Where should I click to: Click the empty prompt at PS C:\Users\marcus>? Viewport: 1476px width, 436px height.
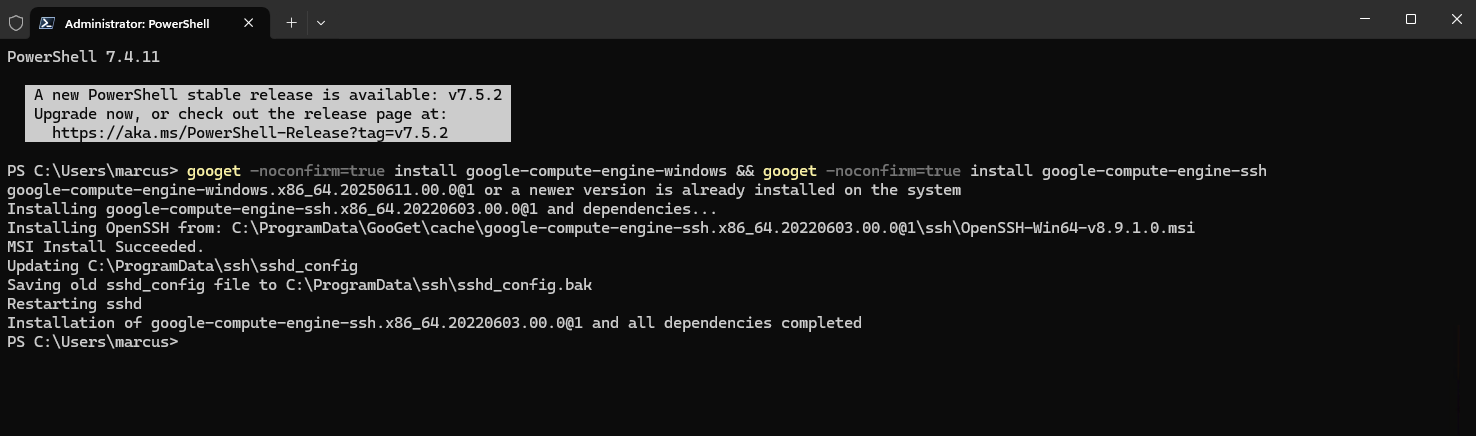click(93, 342)
